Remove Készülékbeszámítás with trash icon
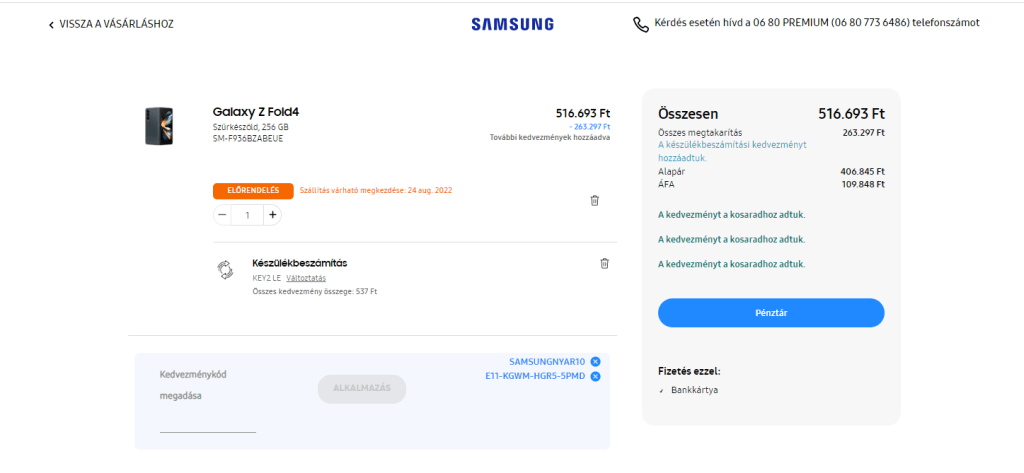 (604, 263)
